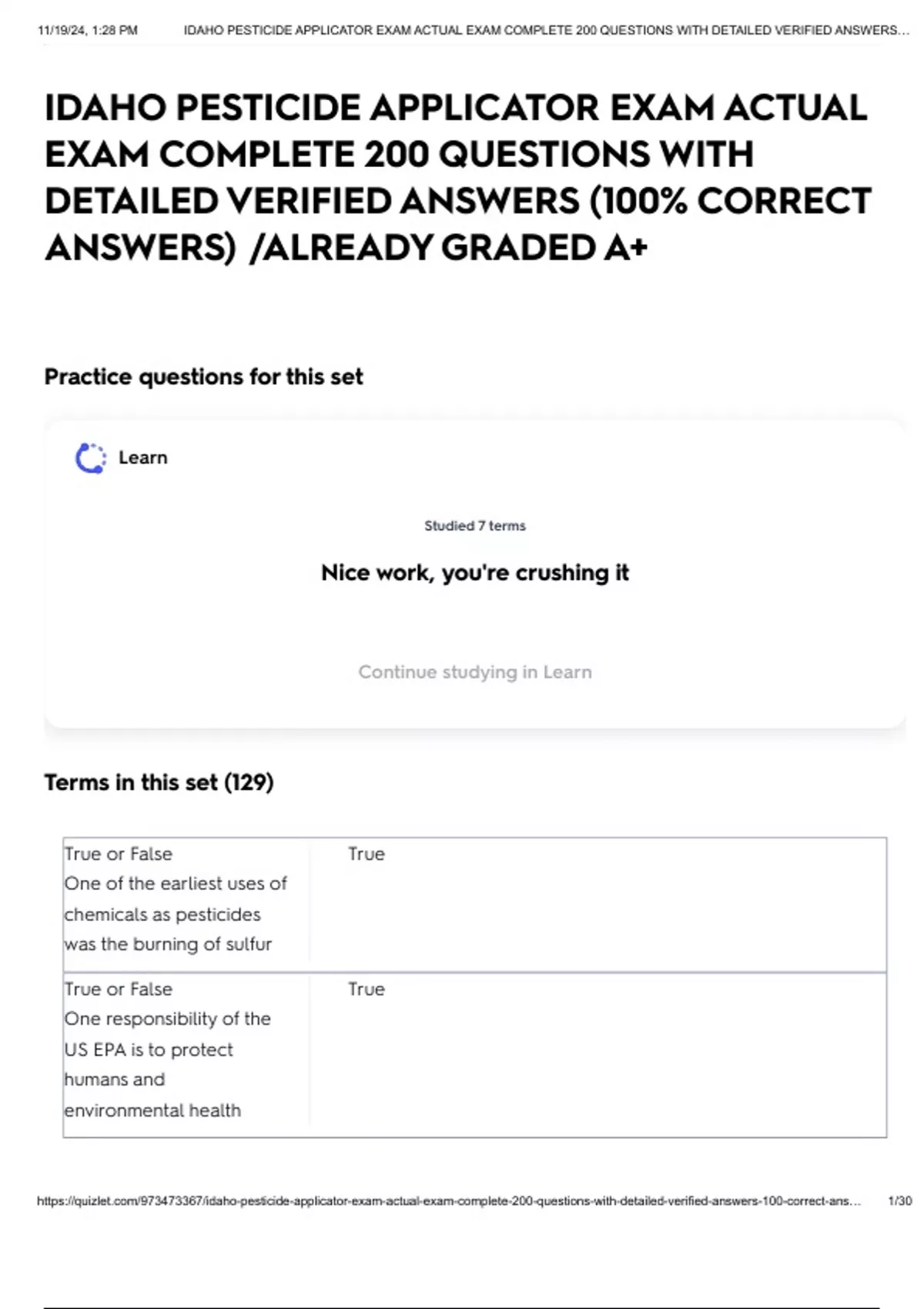Image resolution: width=924 pixels, height=1309 pixels.
Task: Click the Studied 7 terms text
Action: [474, 526]
